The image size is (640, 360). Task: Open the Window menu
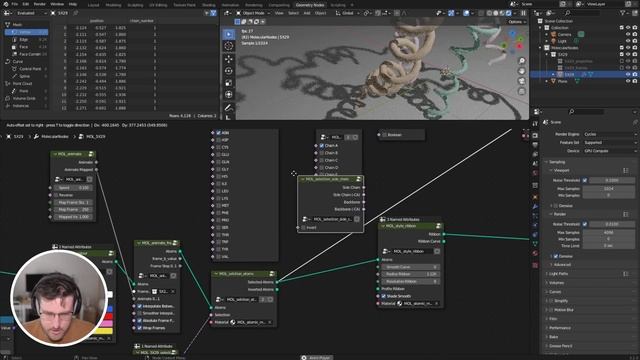coord(57,4)
